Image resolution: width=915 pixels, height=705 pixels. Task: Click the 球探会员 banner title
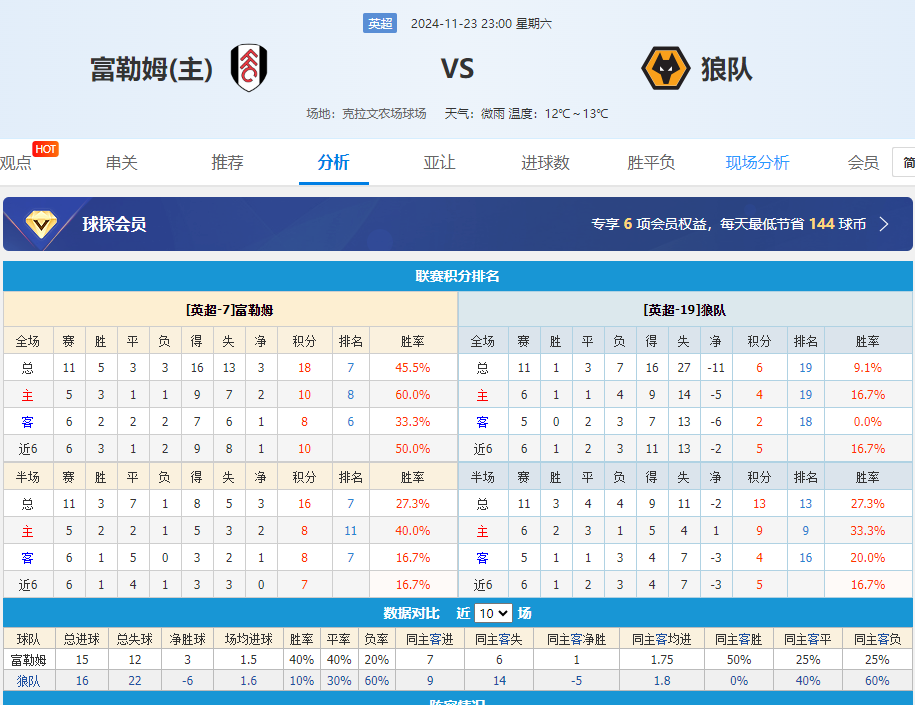(x=114, y=224)
